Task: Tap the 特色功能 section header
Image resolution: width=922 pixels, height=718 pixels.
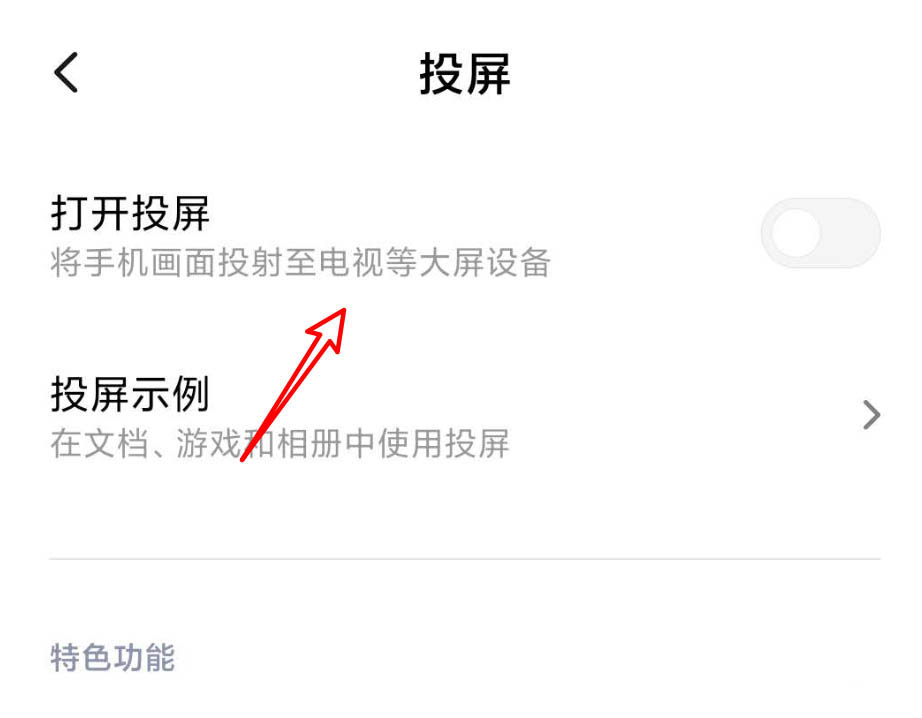Action: click(112, 657)
